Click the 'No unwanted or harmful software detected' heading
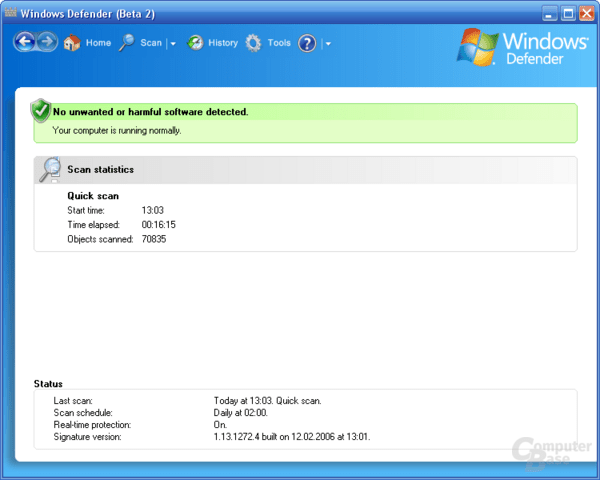 [x=150, y=112]
